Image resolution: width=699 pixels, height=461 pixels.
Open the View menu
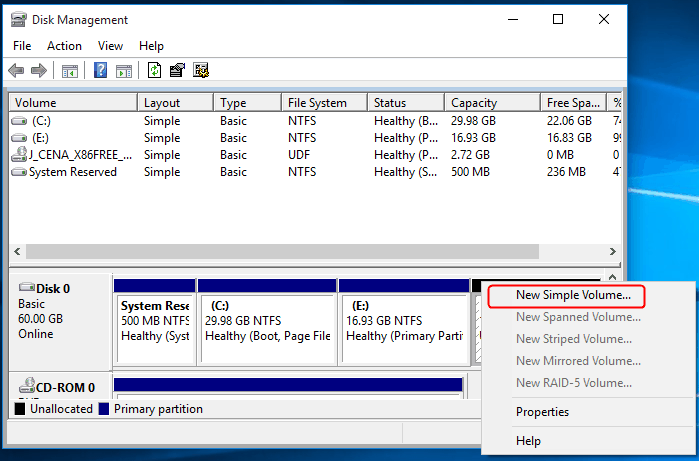click(110, 46)
